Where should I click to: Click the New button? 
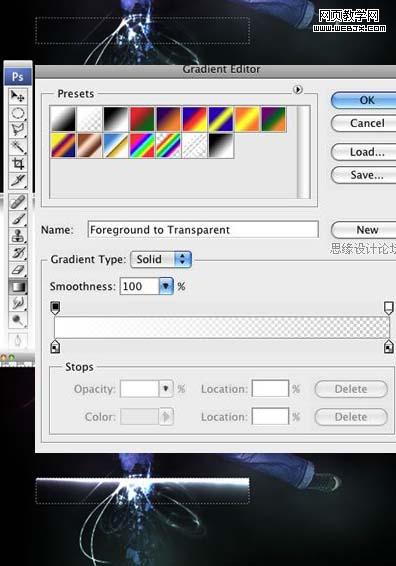point(364,230)
